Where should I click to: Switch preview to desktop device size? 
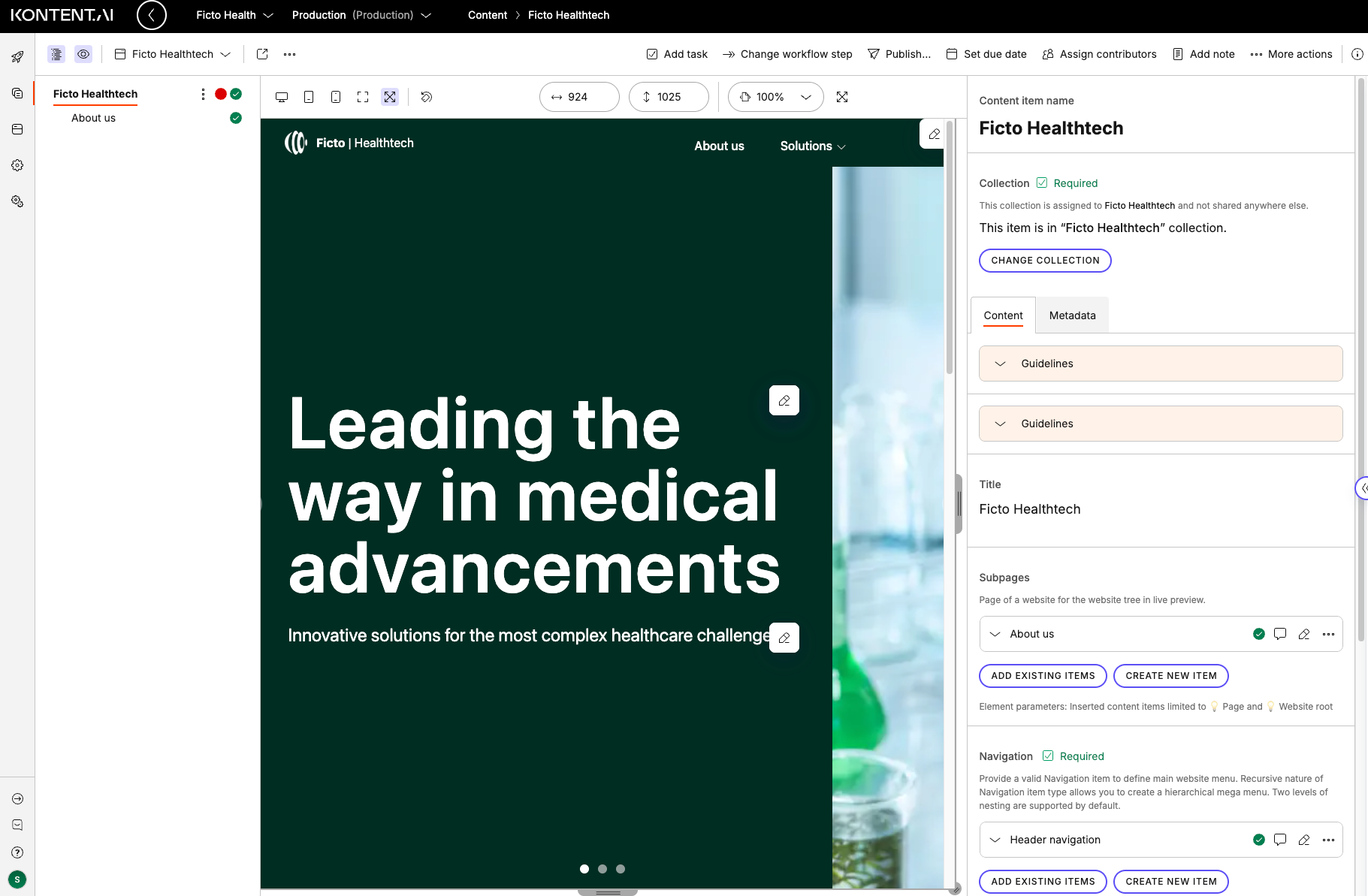[x=282, y=97]
